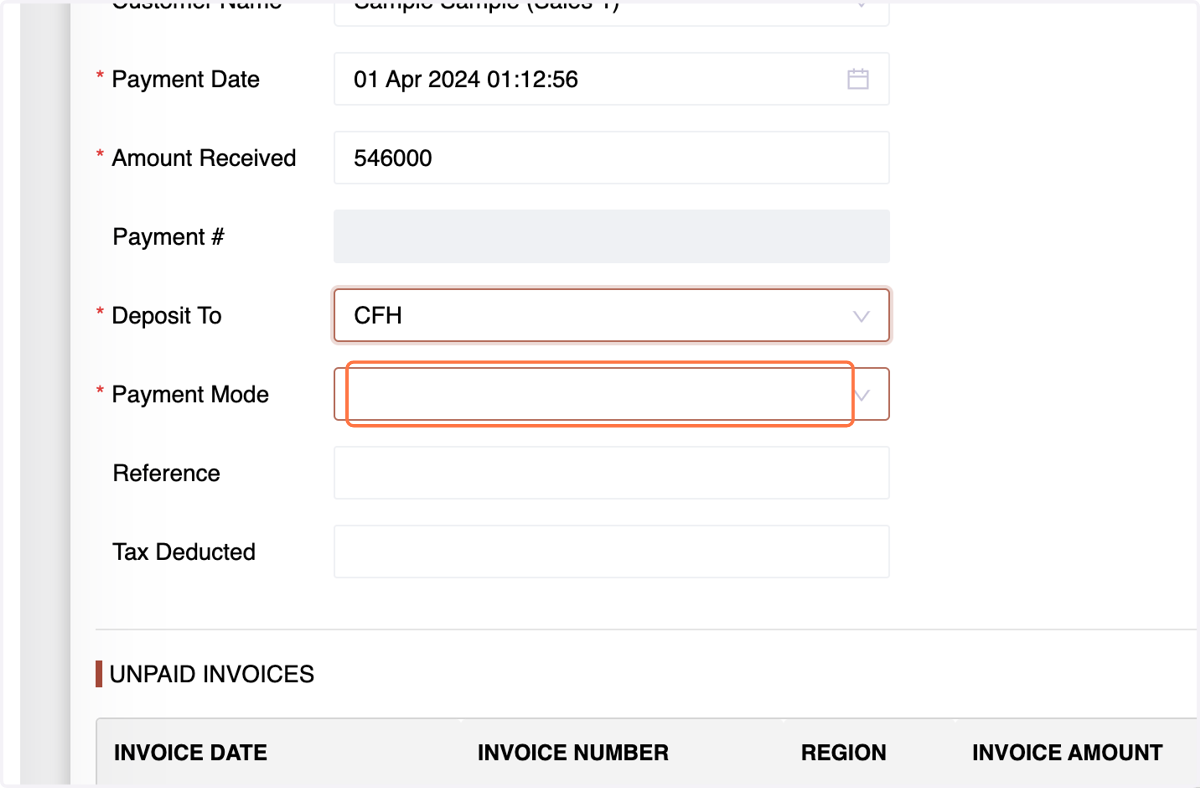This screenshot has width=1200, height=788.
Task: Open the Payment Date calendar picker icon
Action: (x=858, y=79)
